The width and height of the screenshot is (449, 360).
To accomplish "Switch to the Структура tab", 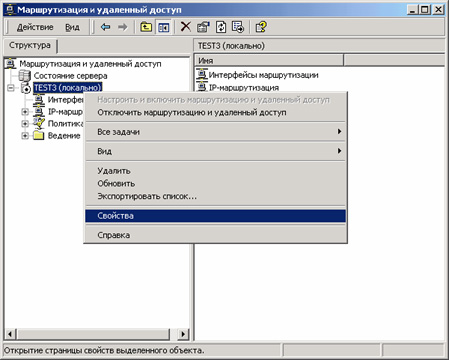I will [x=30, y=45].
